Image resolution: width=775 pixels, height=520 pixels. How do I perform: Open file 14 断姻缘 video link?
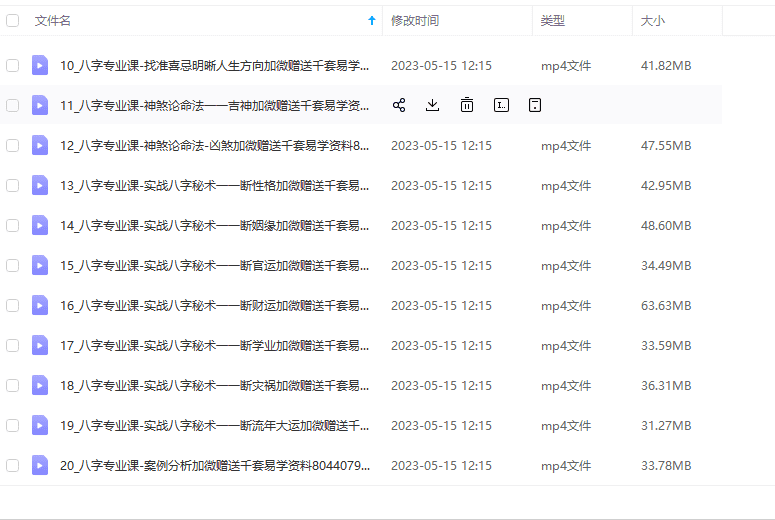(x=214, y=225)
